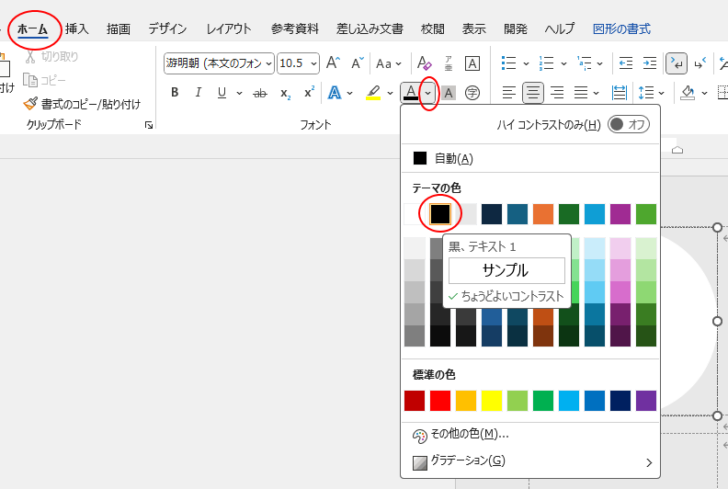Open the change case dropdown
This screenshot has width=728, height=489.
coord(389,64)
